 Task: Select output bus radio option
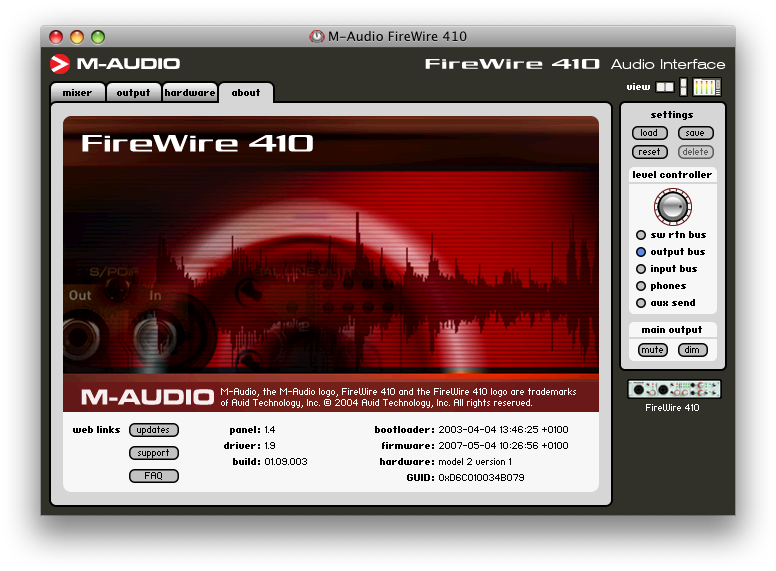pyautogui.click(x=641, y=252)
